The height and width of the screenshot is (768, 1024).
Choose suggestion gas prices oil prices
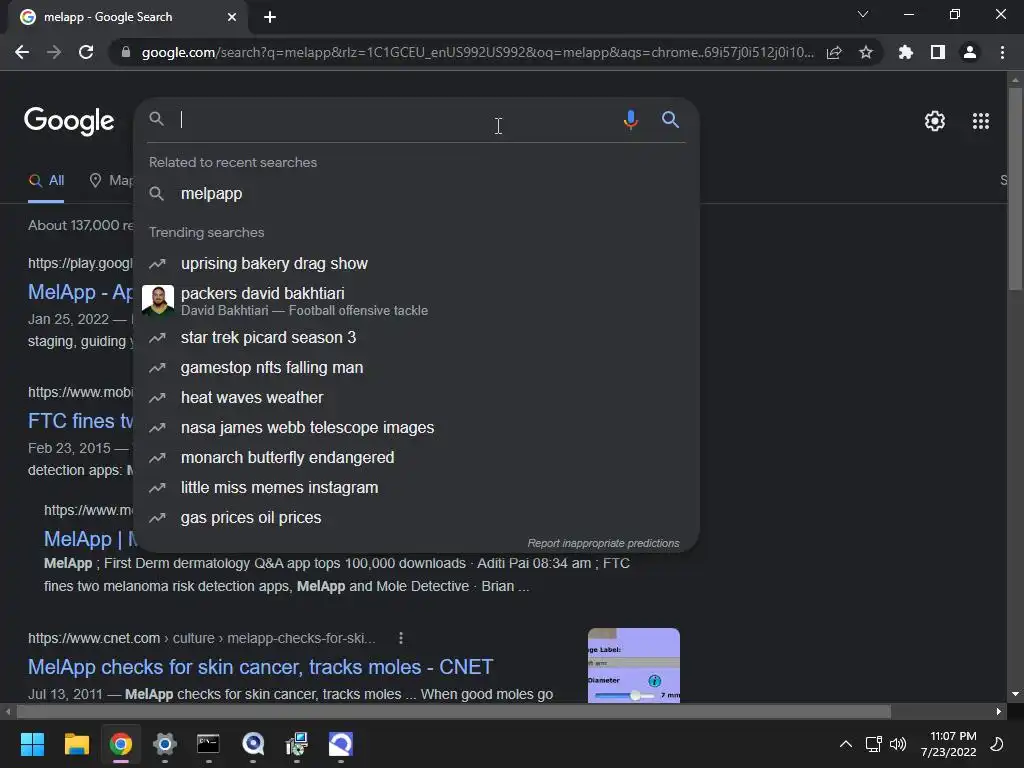click(417, 517)
